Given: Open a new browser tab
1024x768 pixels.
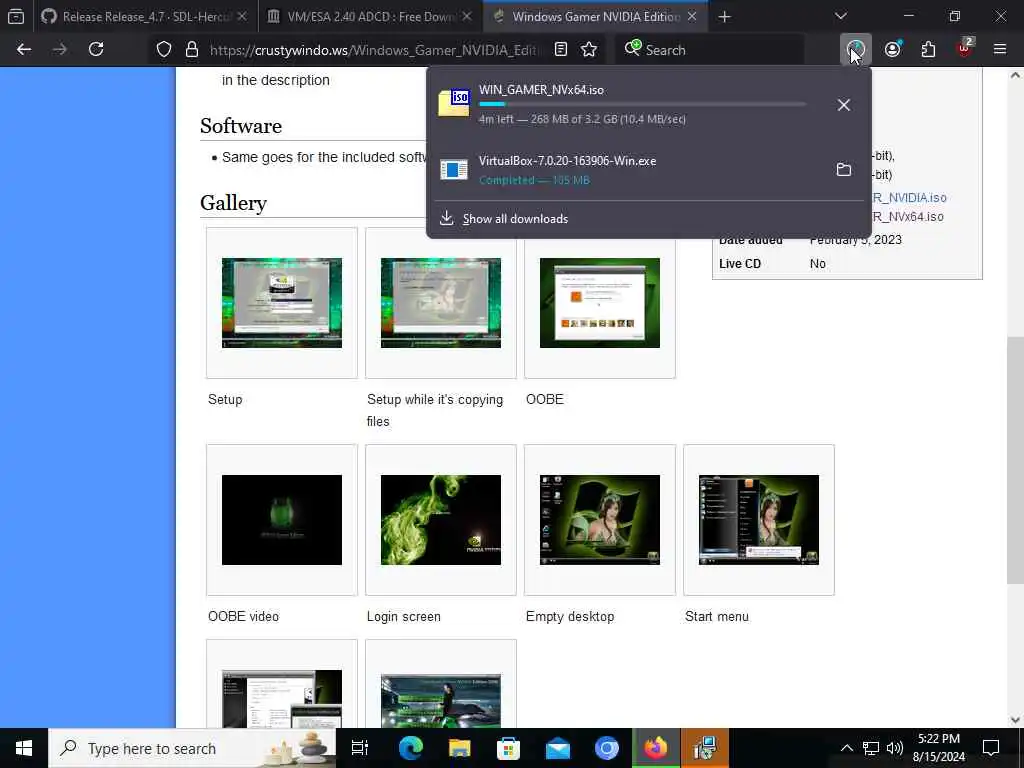Looking at the screenshot, I should [x=724, y=17].
